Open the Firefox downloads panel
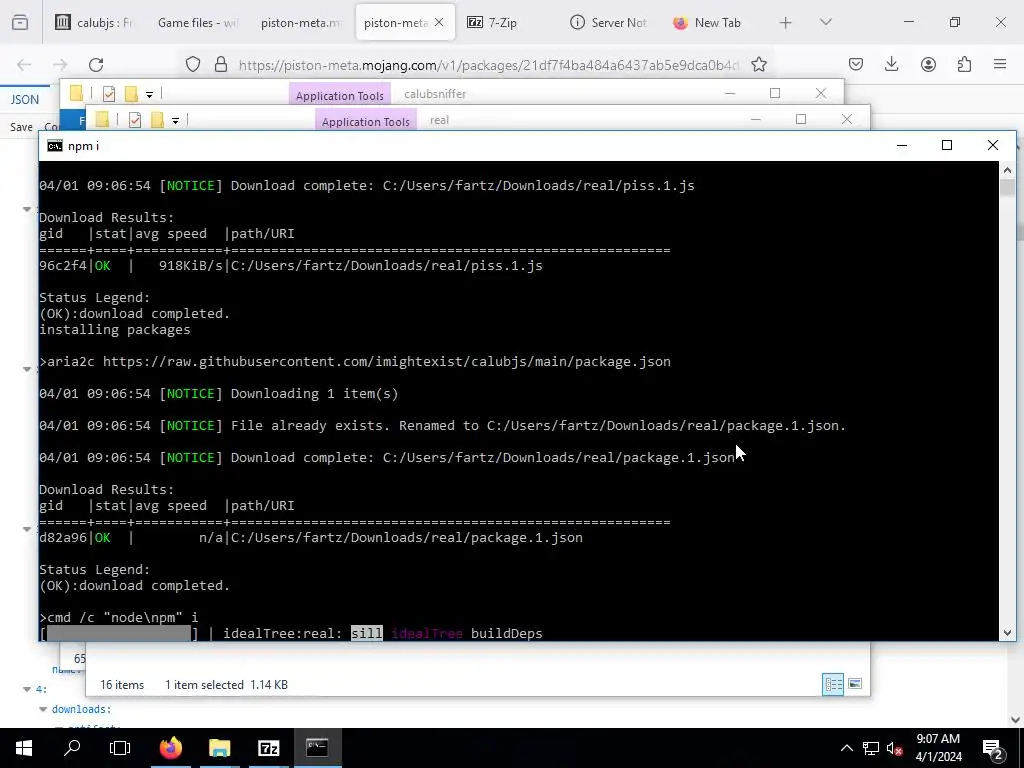The height and width of the screenshot is (768, 1024). coord(891,64)
